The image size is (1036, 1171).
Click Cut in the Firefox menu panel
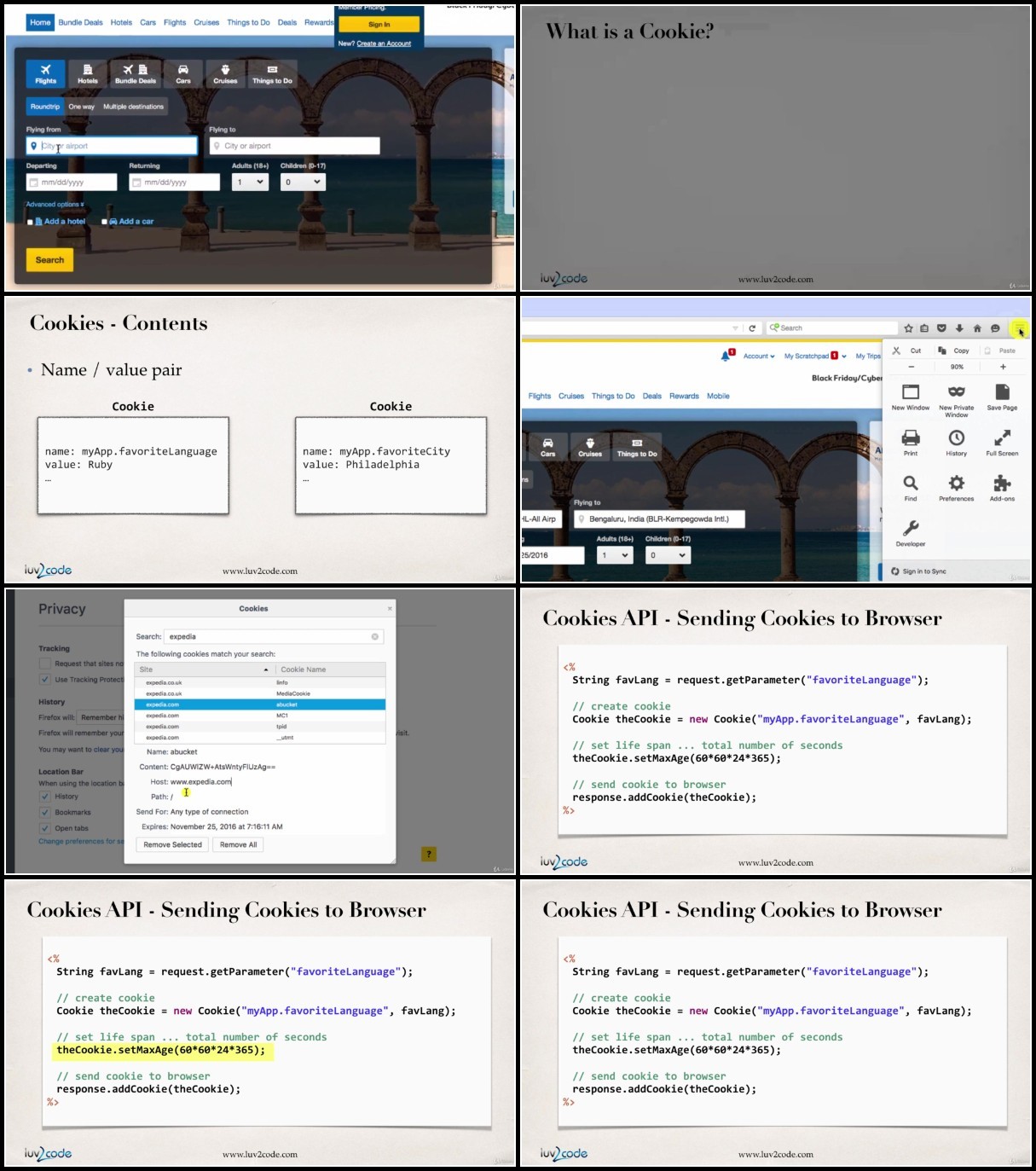tap(907, 351)
